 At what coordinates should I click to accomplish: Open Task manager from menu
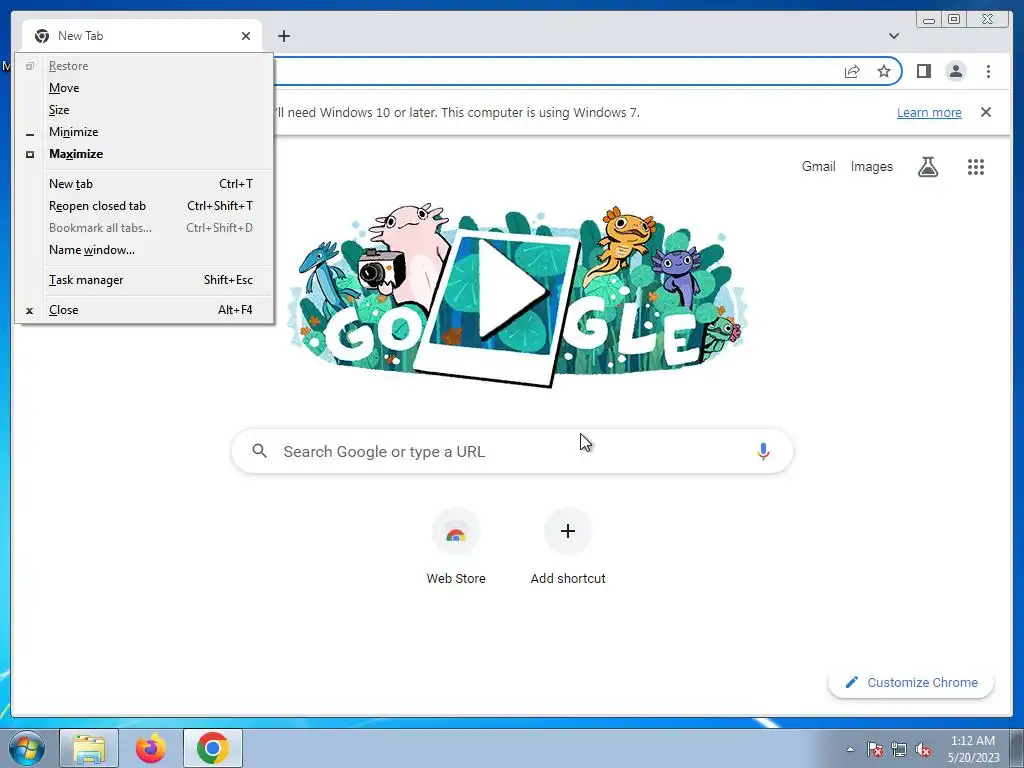(144, 280)
